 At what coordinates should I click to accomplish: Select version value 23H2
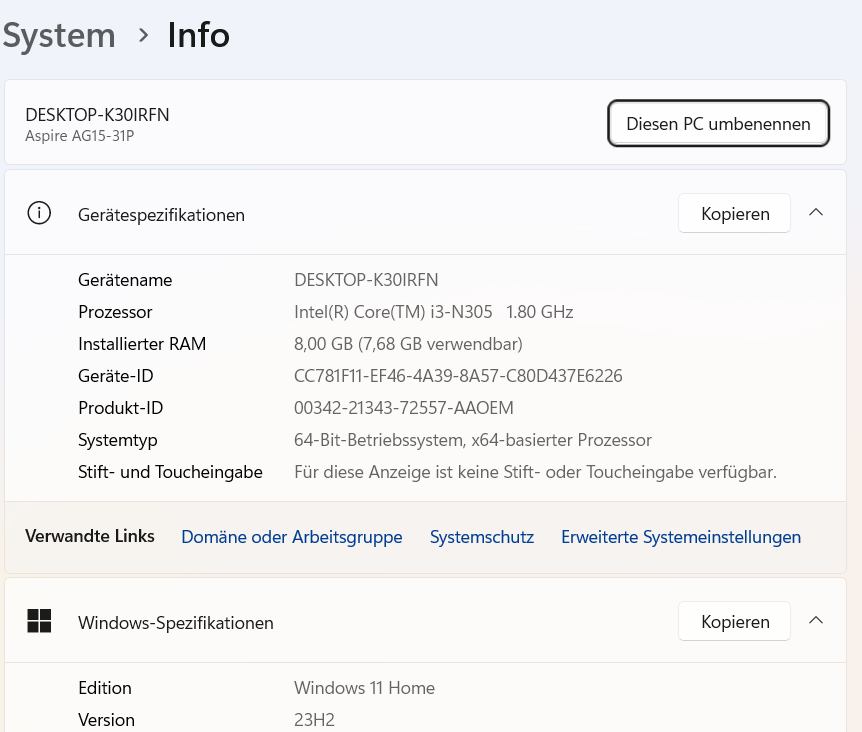[x=314, y=719]
